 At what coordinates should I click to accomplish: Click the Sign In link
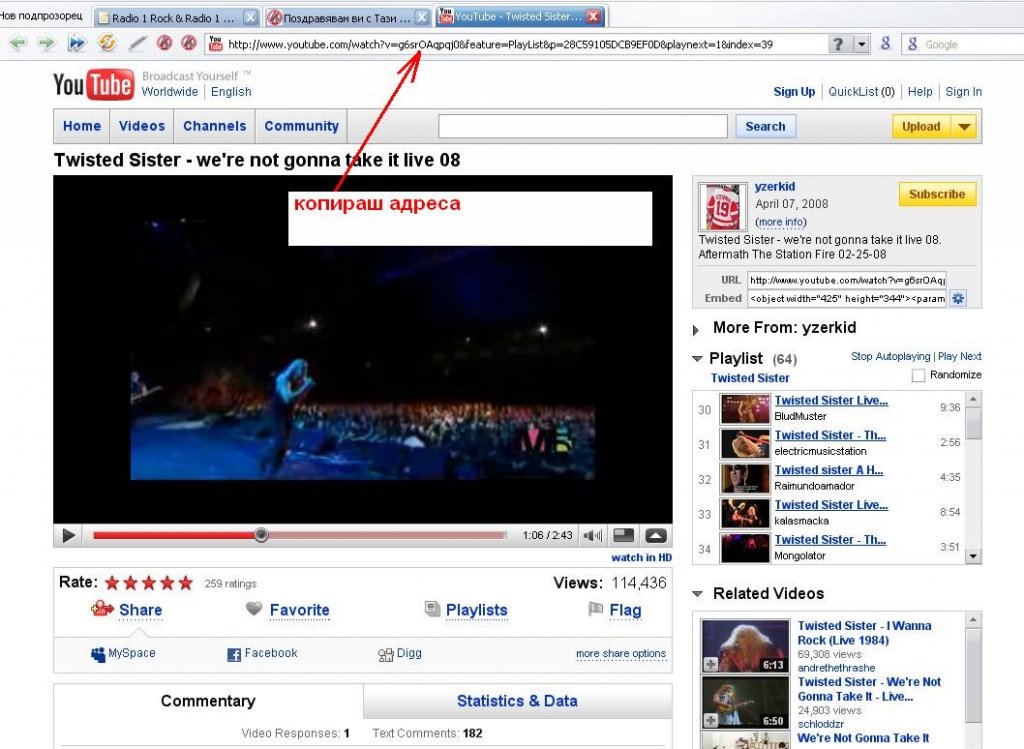tap(963, 91)
